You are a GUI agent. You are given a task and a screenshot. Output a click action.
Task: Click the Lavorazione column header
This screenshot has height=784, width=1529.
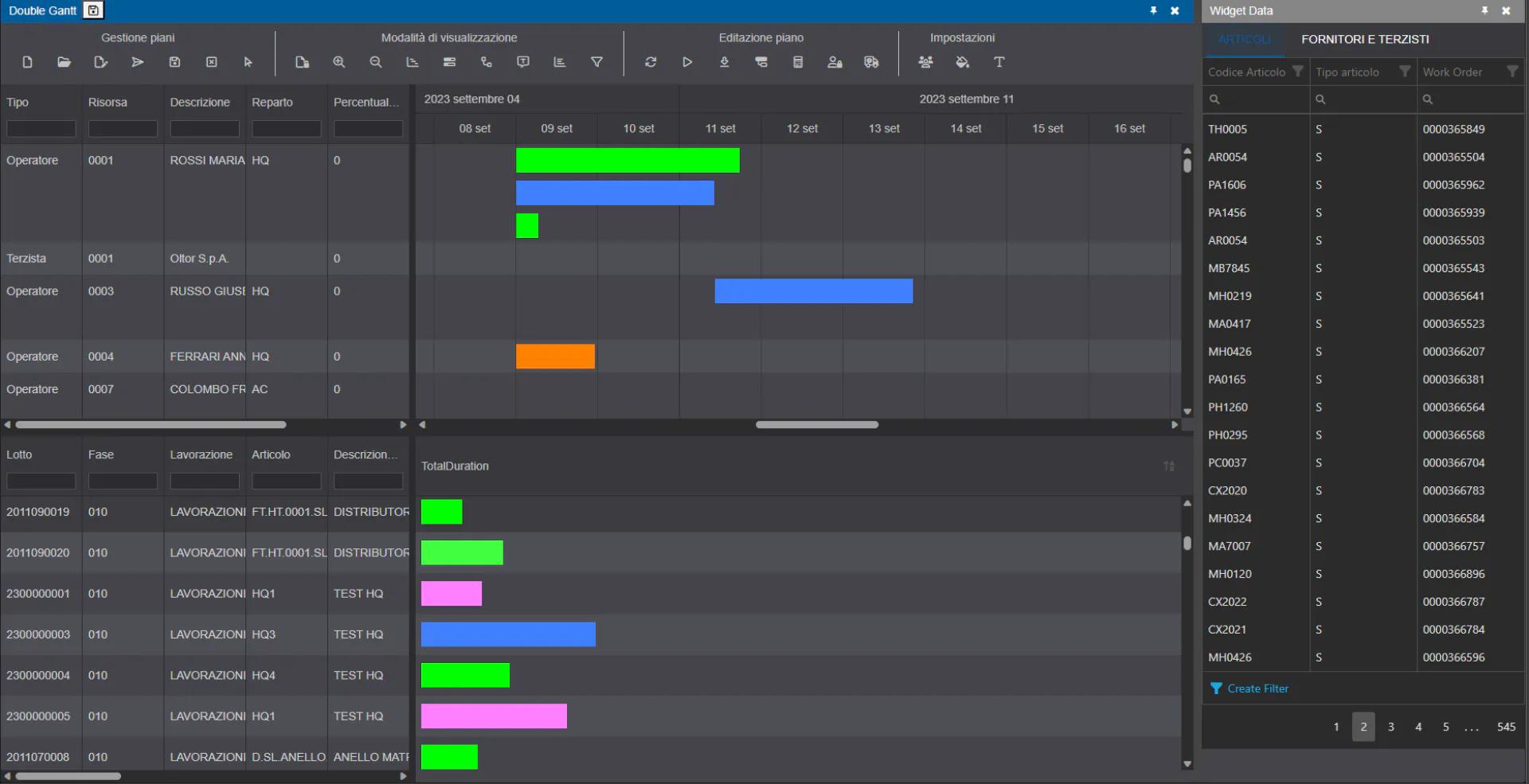coord(201,454)
